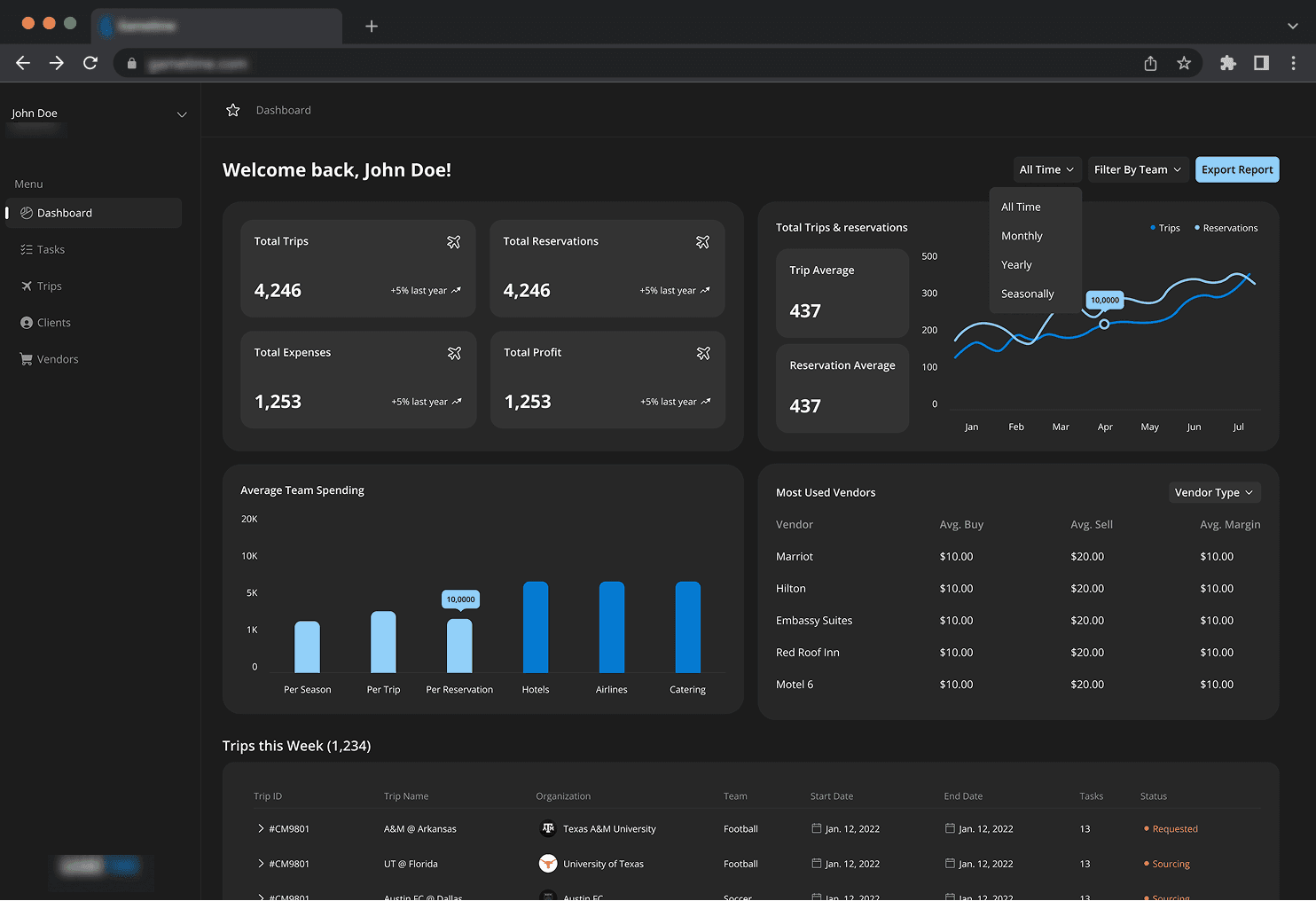This screenshot has width=1316, height=901.
Task: Toggle the Reservations legend series
Action: (x=1226, y=228)
